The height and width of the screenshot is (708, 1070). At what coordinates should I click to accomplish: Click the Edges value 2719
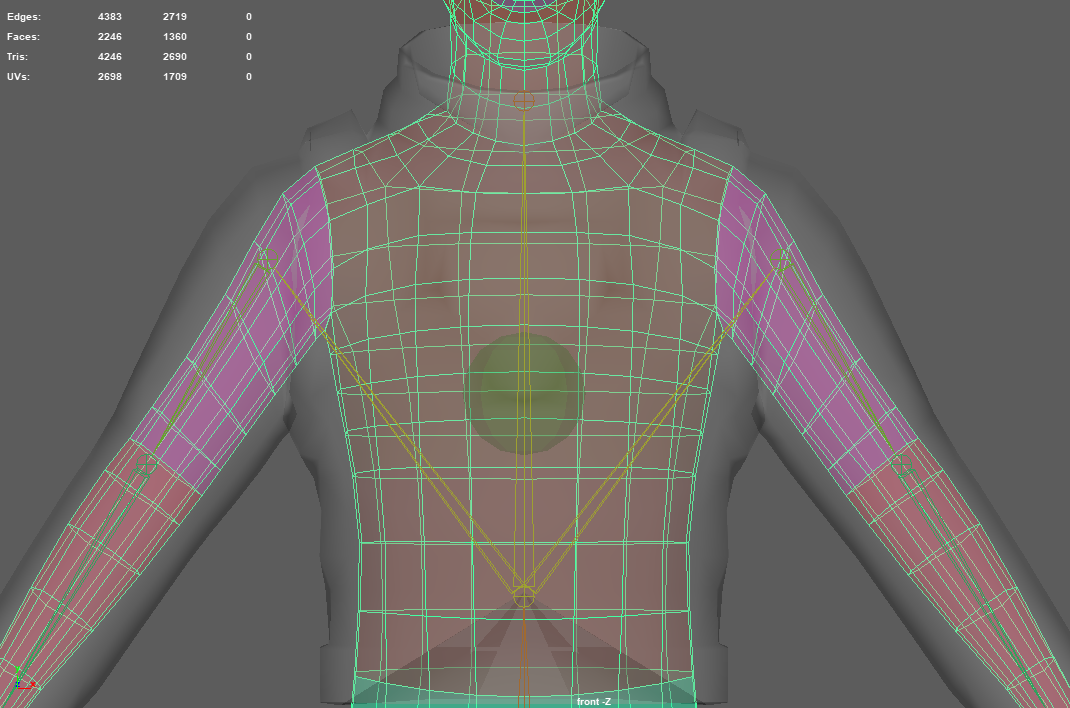(x=175, y=16)
